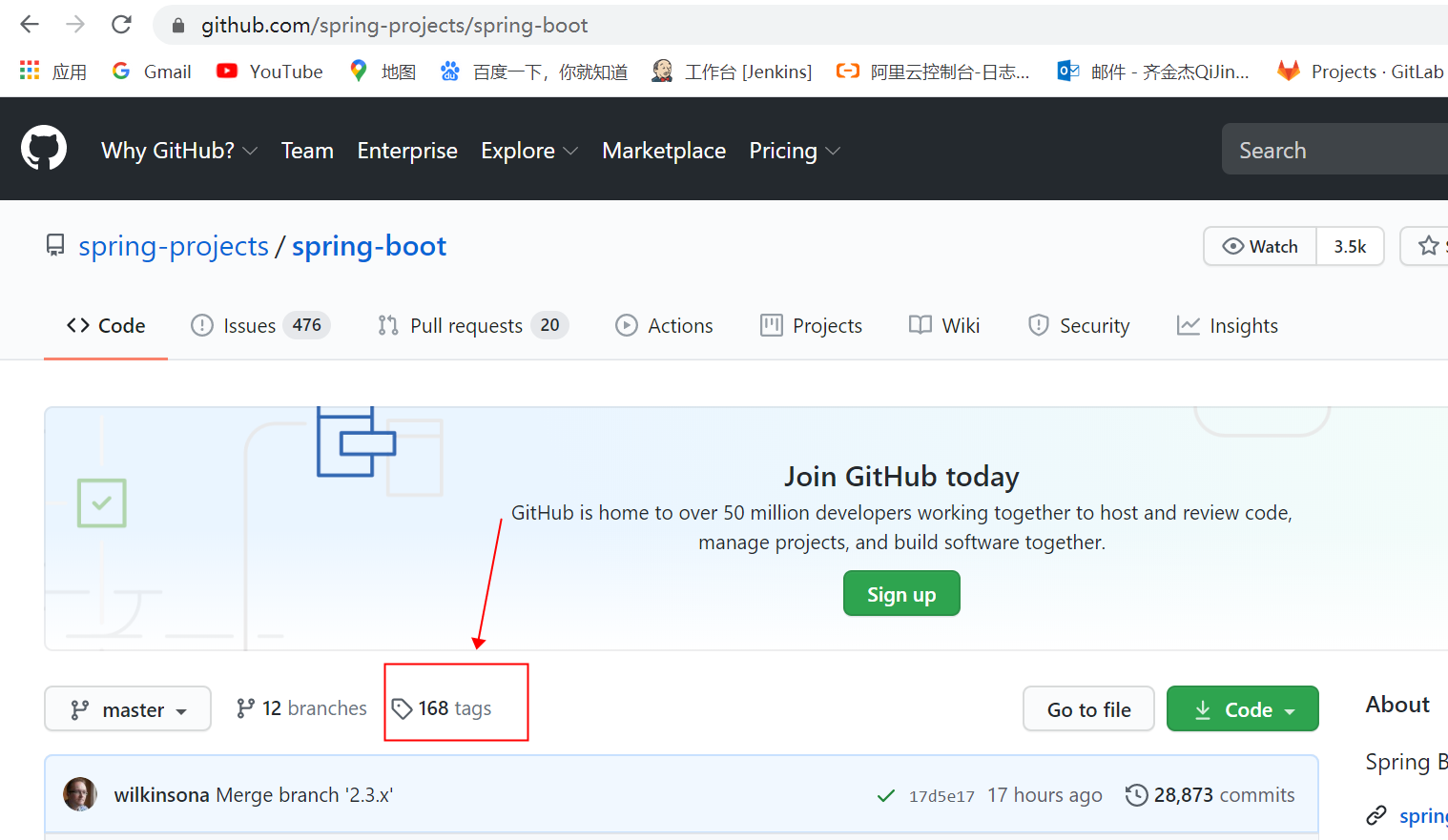
Task: Open the master branch selector dropdown
Action: (128, 708)
